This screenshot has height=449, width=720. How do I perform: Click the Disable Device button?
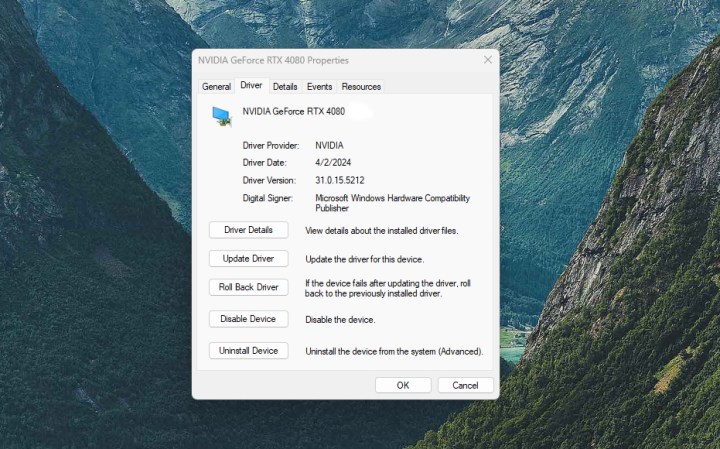coord(248,319)
